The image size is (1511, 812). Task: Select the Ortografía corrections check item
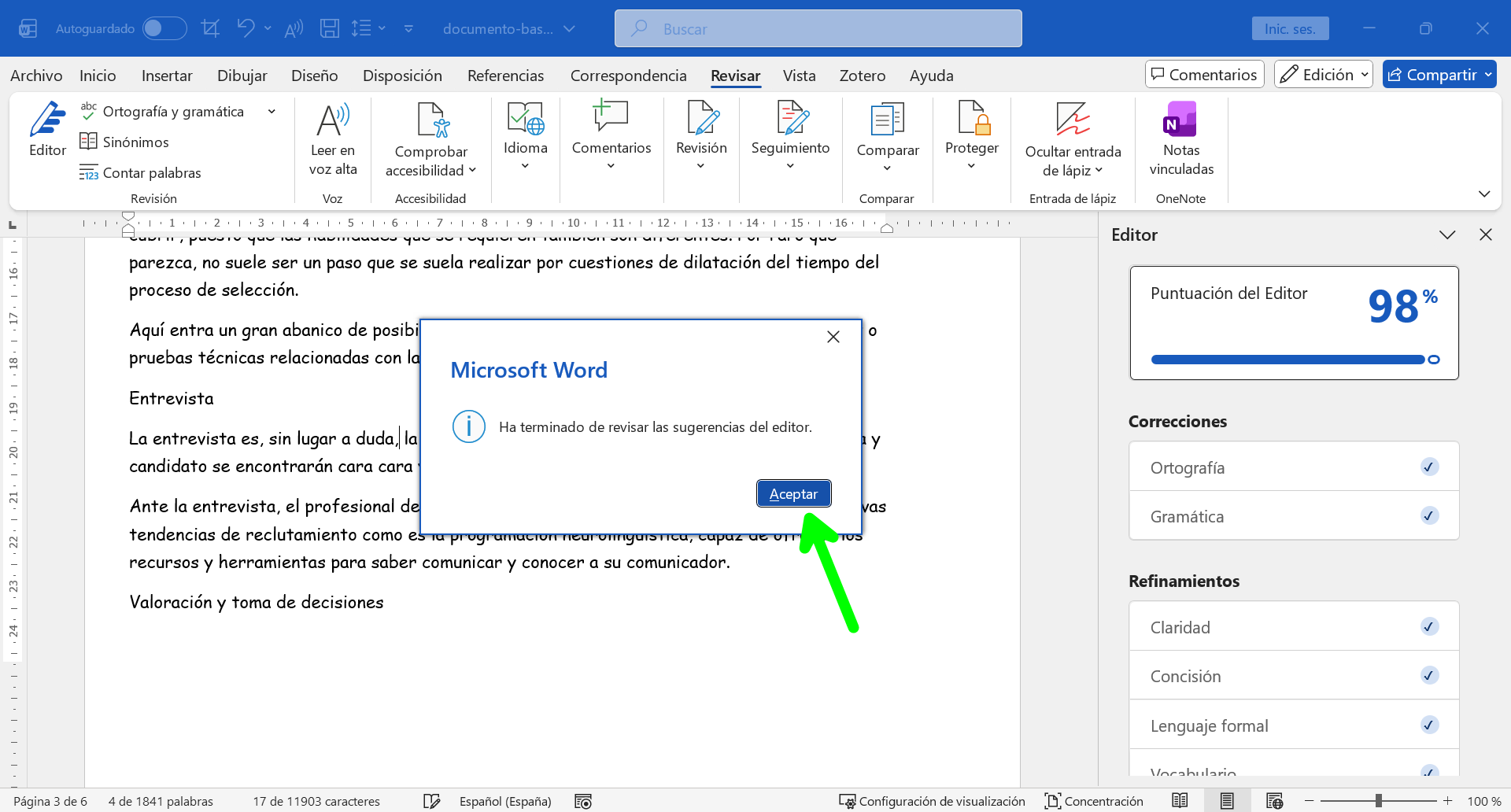point(1293,467)
